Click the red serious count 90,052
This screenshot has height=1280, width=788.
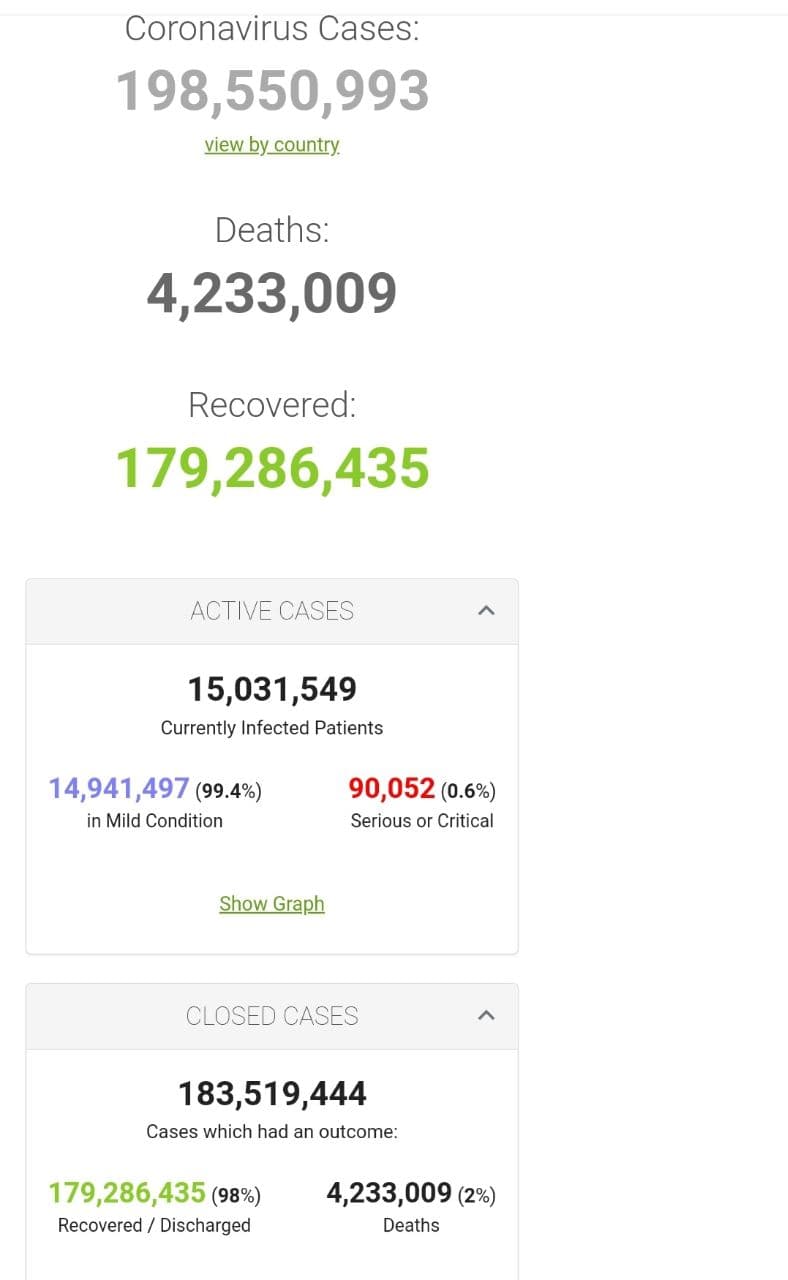pos(392,789)
